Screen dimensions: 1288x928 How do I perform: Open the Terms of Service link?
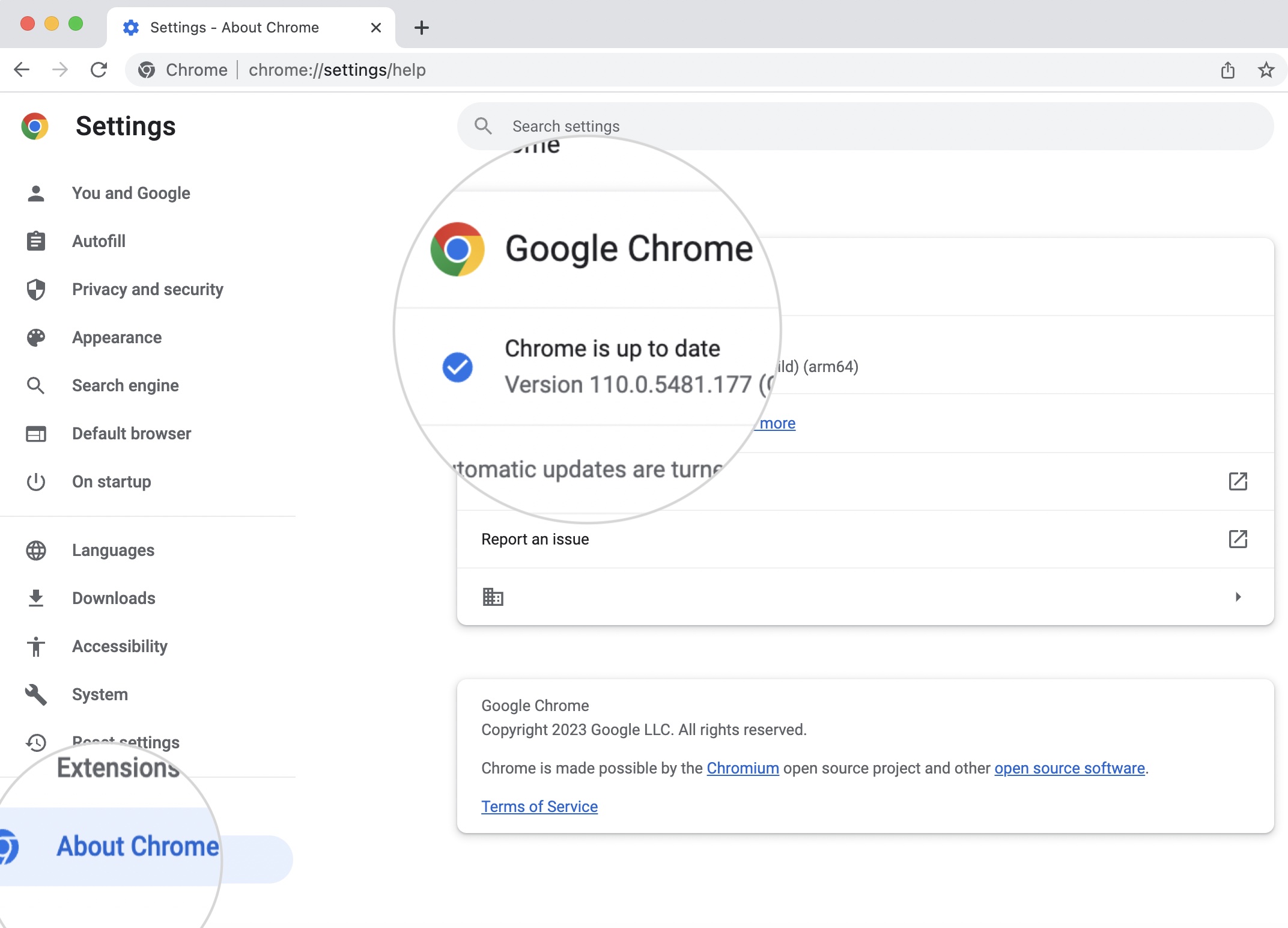click(539, 807)
